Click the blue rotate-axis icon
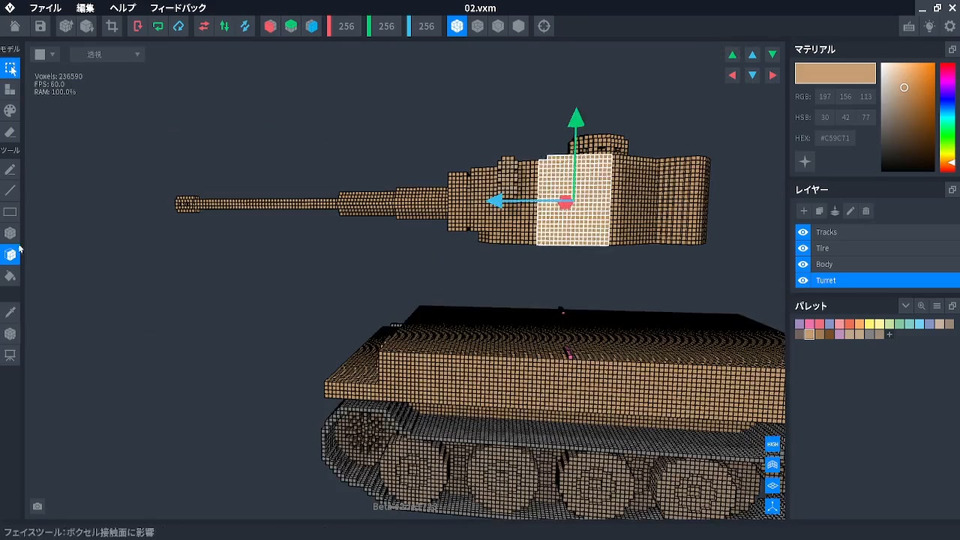The height and width of the screenshot is (540, 960). tap(179, 26)
